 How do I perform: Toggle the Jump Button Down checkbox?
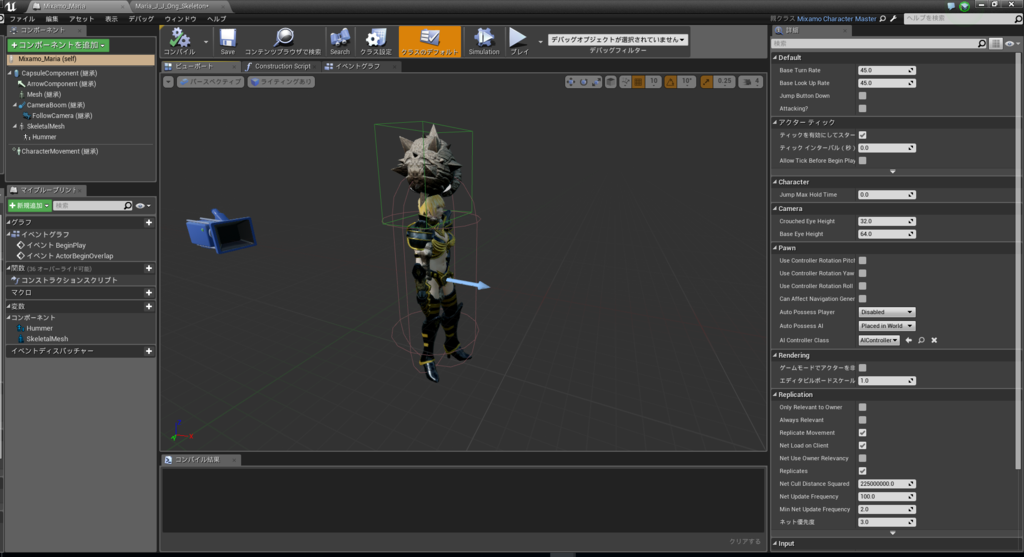pyautogui.click(x=863, y=96)
